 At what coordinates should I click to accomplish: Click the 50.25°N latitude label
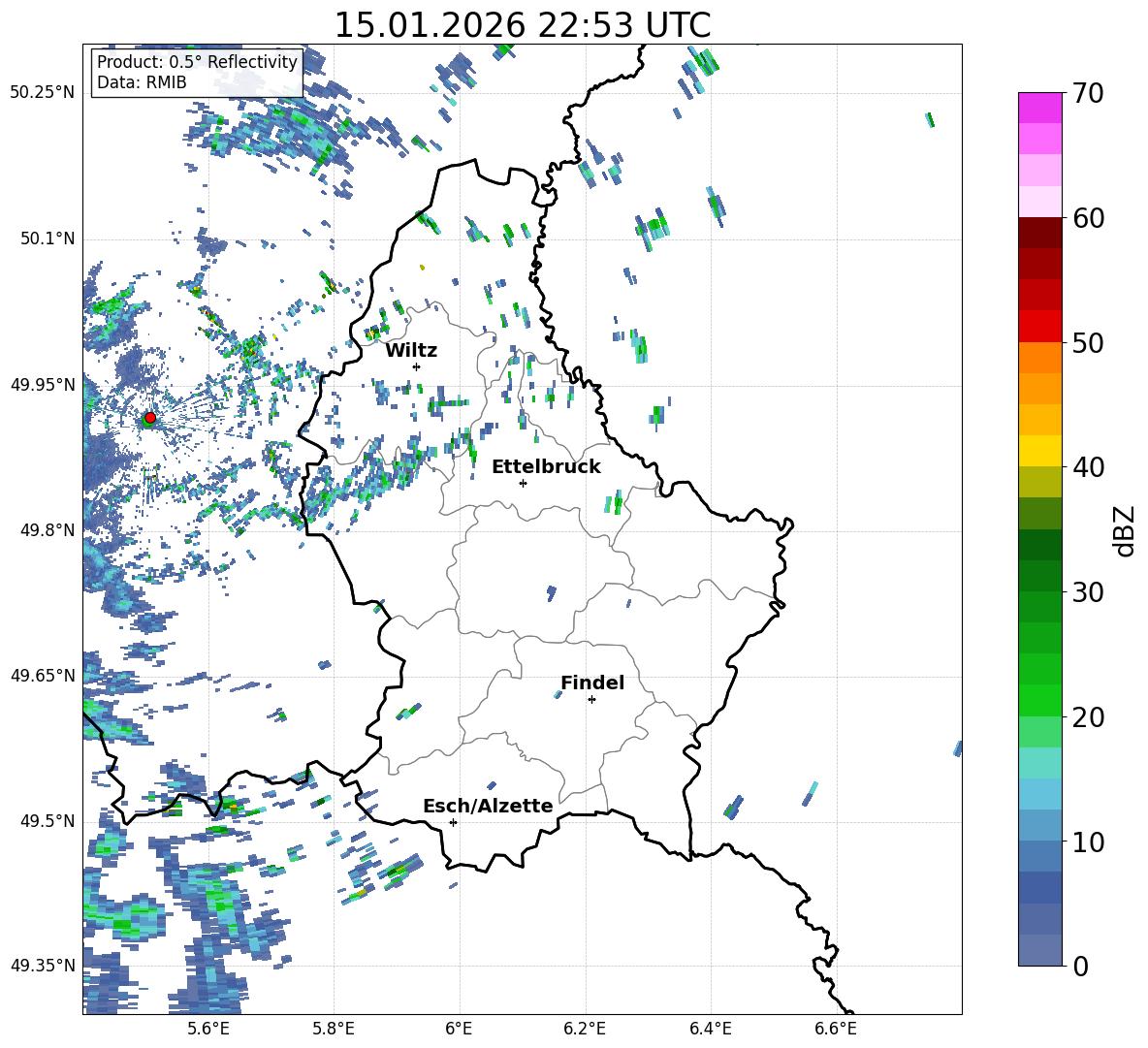pos(43,93)
